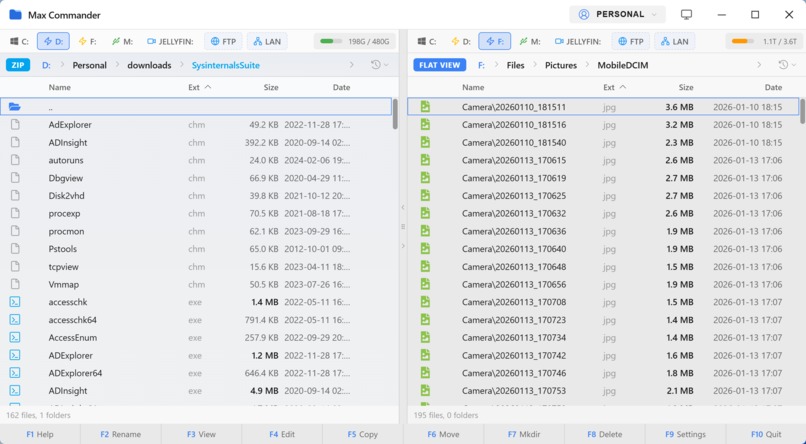Sort left panel by Date column
This screenshot has height=444, width=806.
[x=341, y=87]
